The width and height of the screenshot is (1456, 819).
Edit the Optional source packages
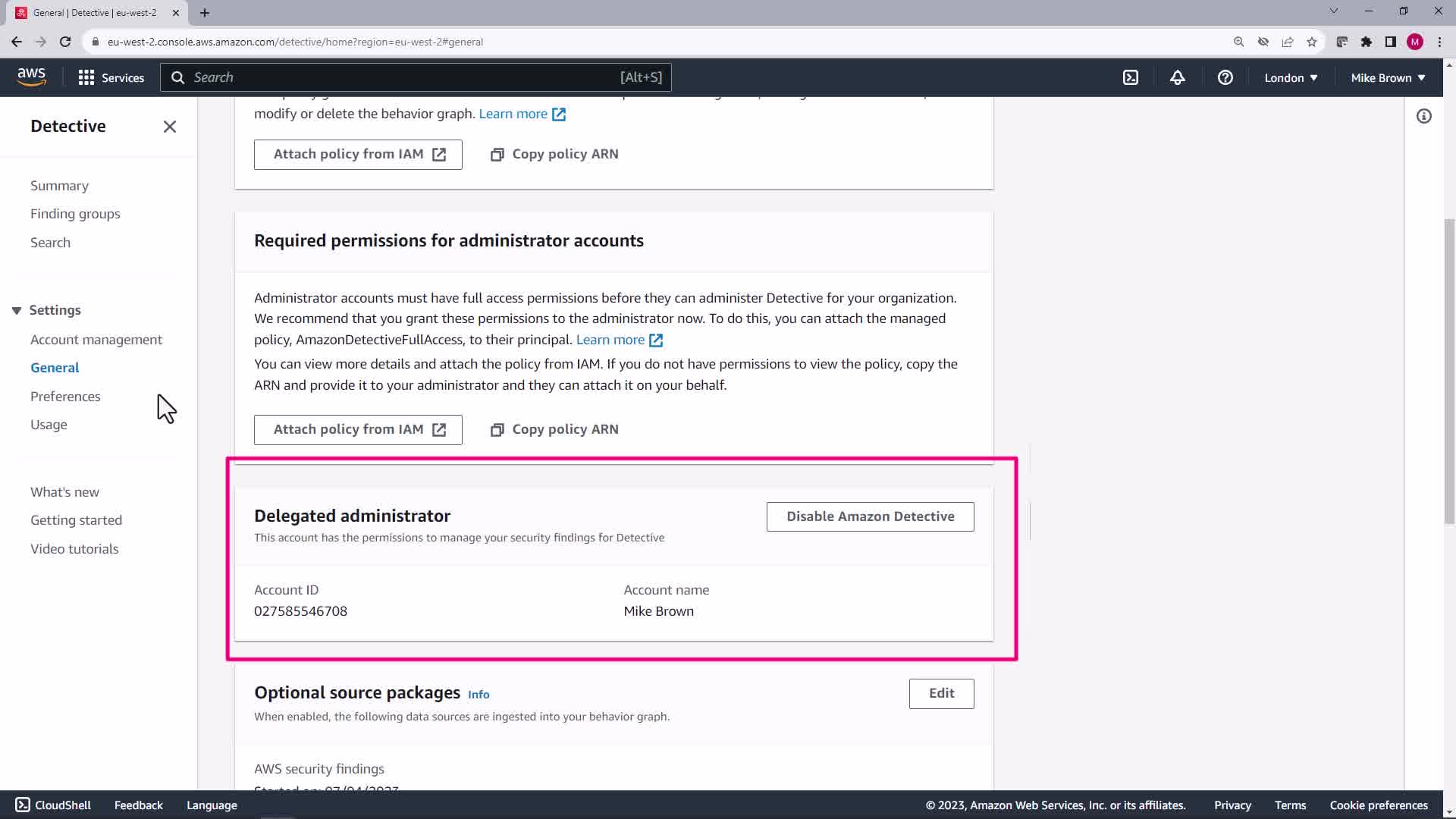pyautogui.click(x=941, y=693)
